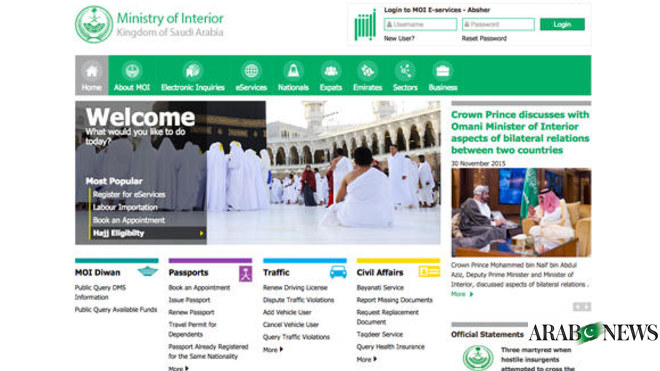Click the news slider next arrow
The image size is (660, 371).
[x=587, y=307]
